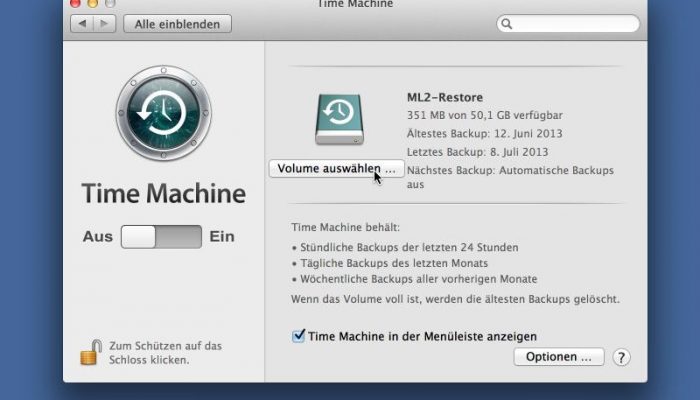Click the large Time Machine title text
The height and width of the screenshot is (400, 700).
pos(163,193)
